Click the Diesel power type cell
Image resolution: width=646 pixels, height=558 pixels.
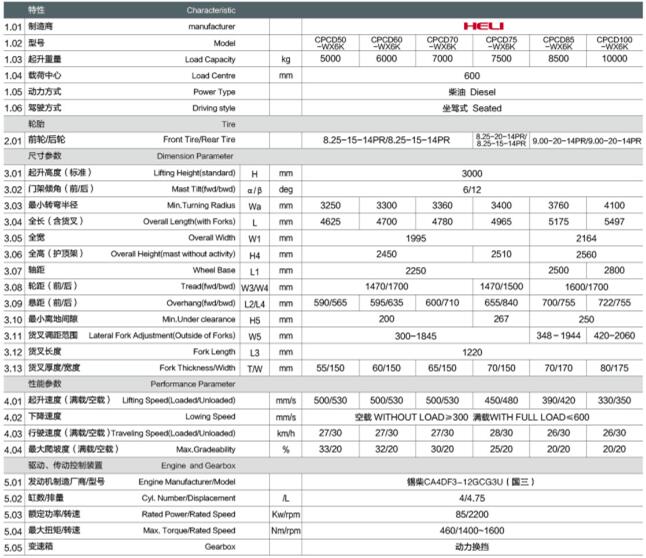(472, 91)
